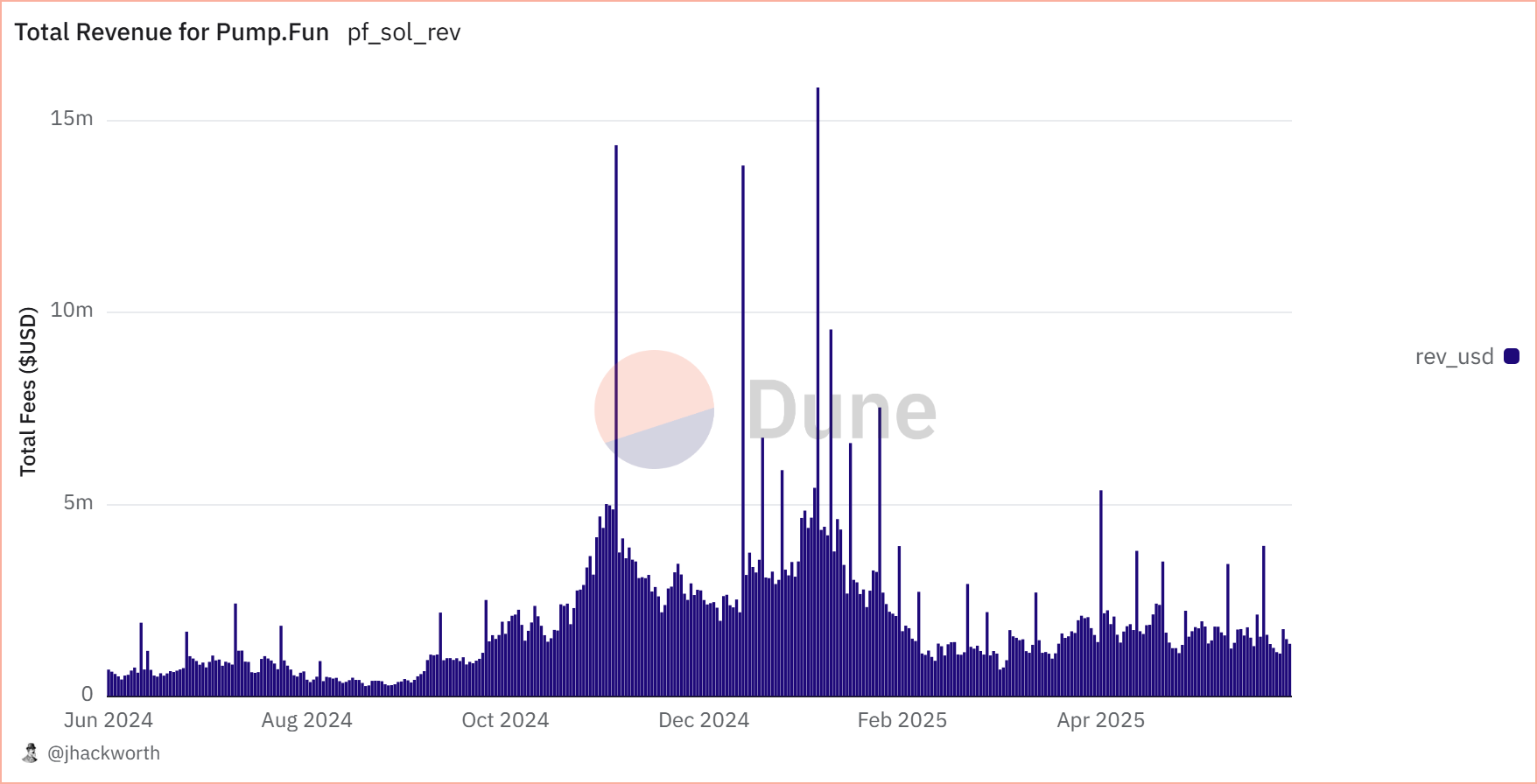
Task: Click the Apr 2025 x-axis label
Action: (1101, 720)
